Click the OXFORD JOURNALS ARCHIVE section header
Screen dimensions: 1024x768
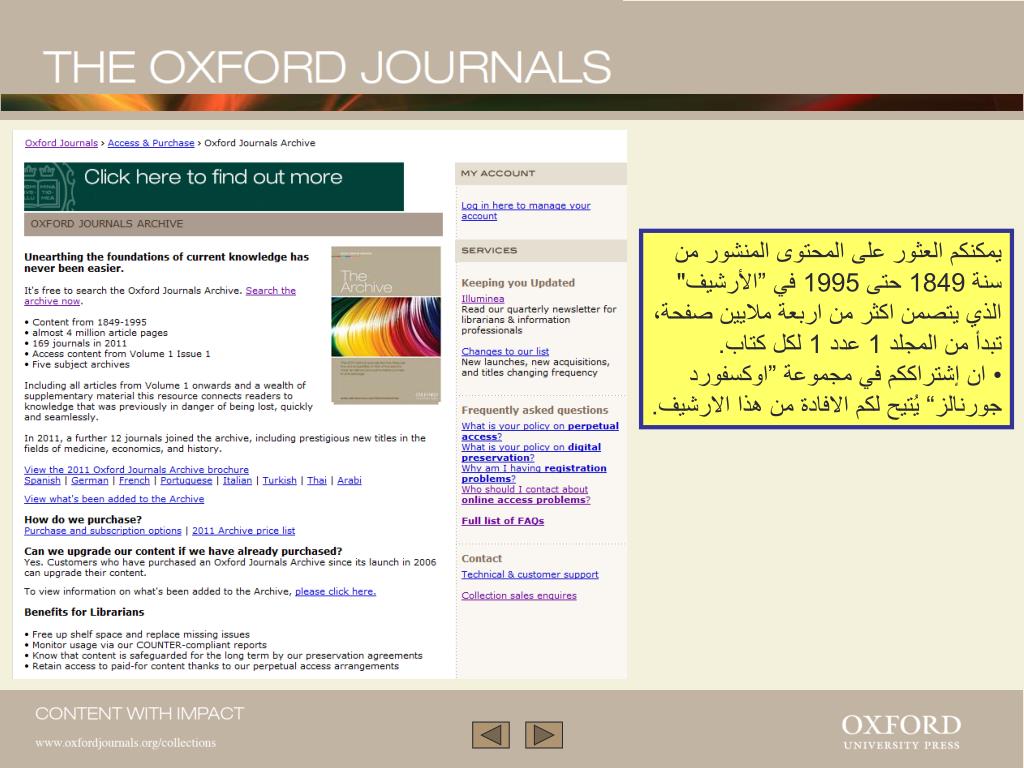click(233, 224)
